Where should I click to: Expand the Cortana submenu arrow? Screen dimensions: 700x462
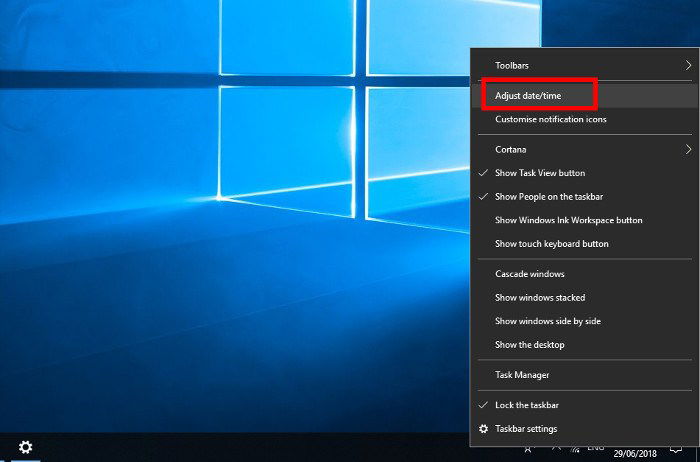(x=688, y=150)
